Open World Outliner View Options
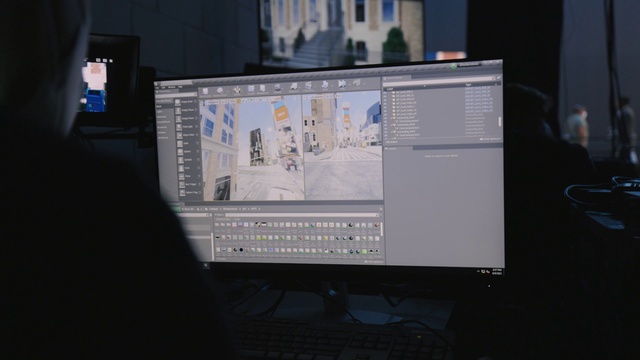This screenshot has width=640, height=360. 491,139
